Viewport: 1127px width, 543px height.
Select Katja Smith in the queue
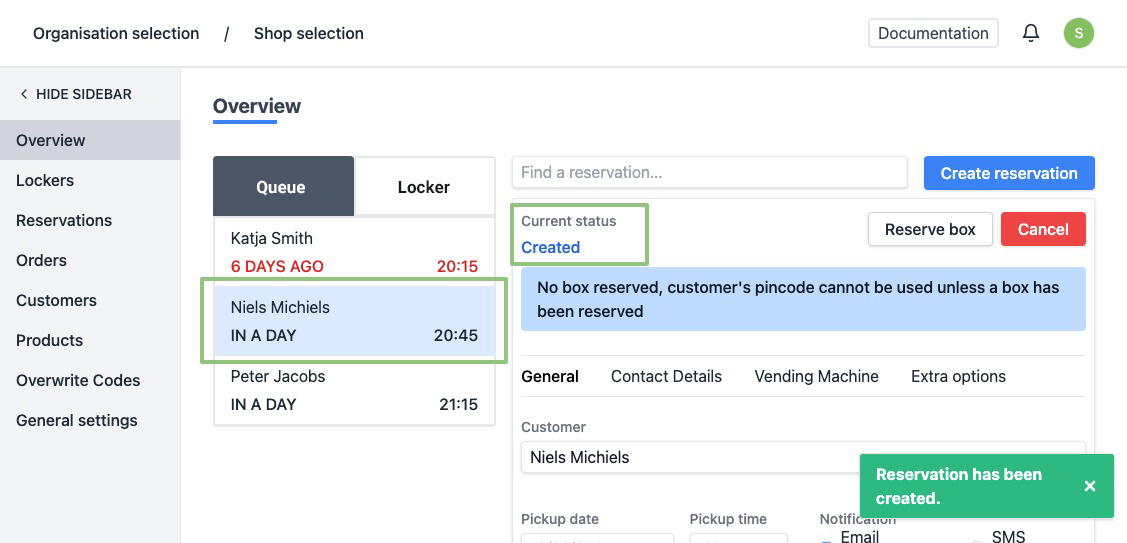point(354,252)
